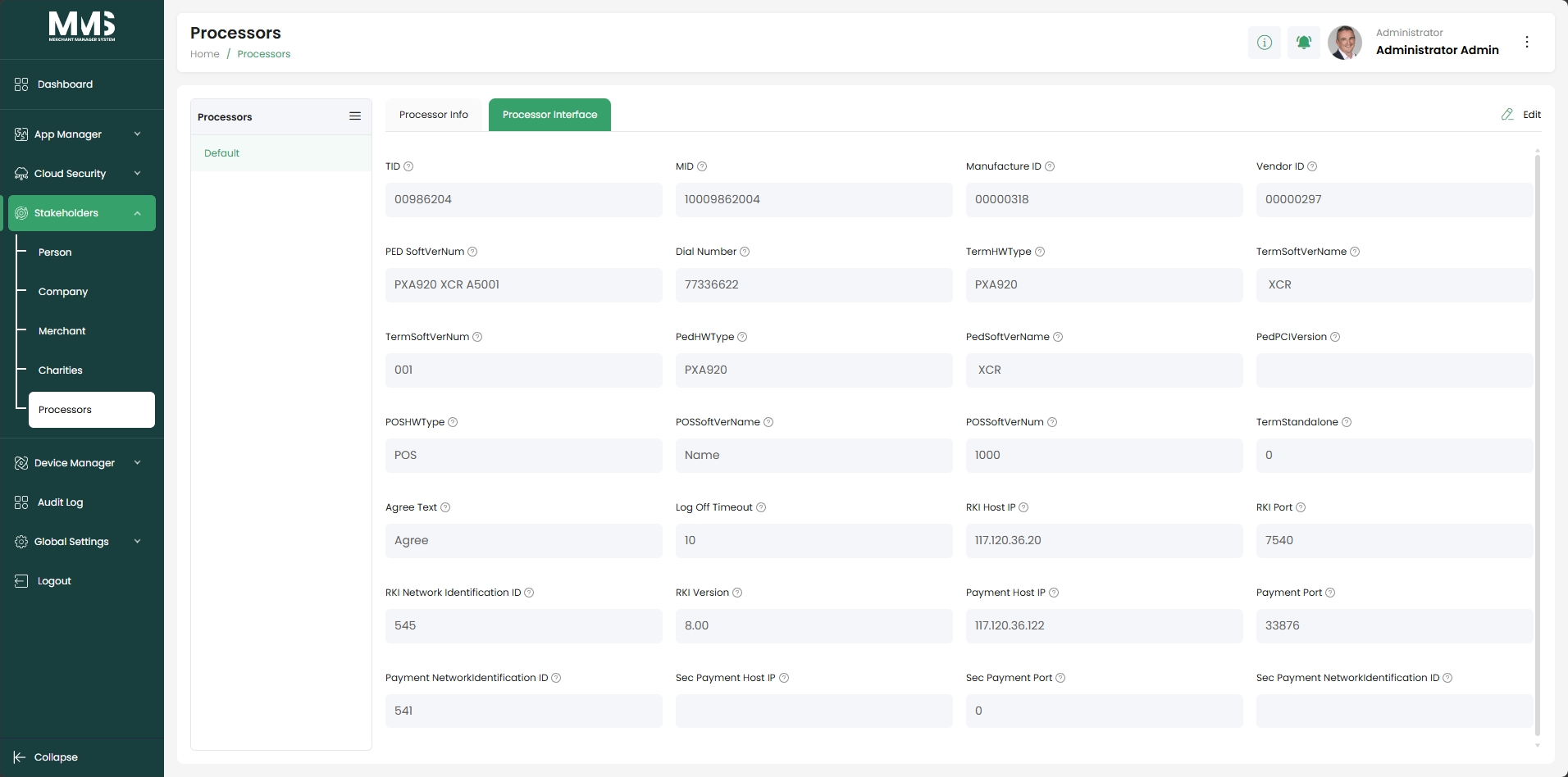Click the notification bell icon
This screenshot has height=777, width=1568.
(1303, 42)
